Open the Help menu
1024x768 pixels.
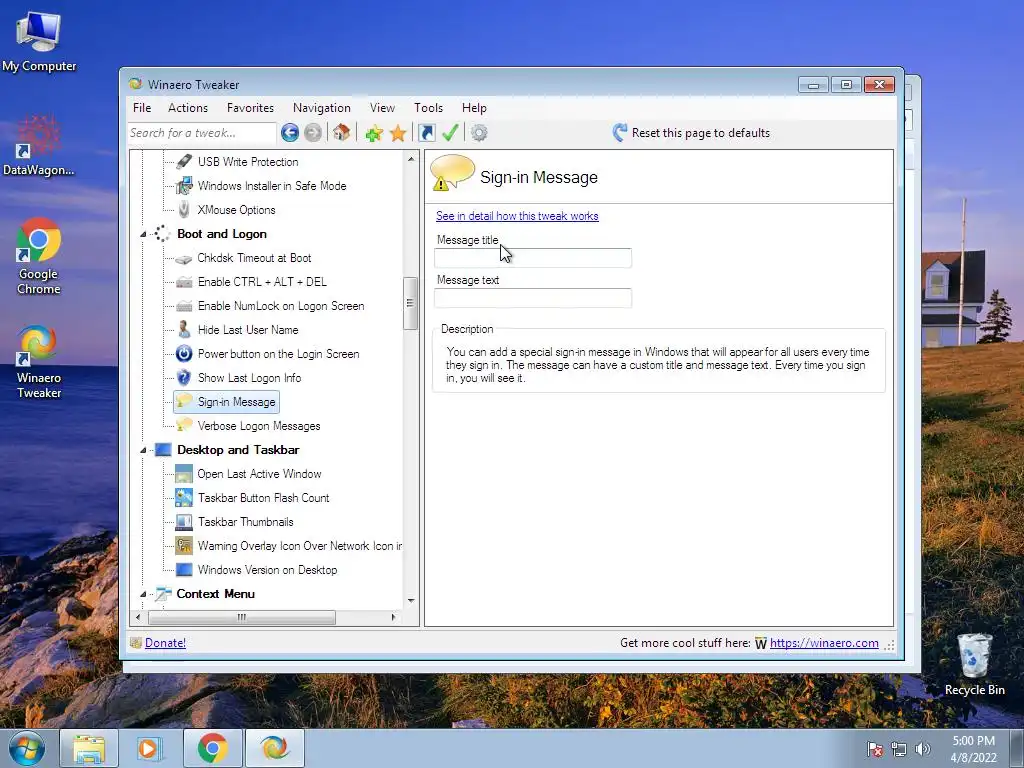[474, 108]
